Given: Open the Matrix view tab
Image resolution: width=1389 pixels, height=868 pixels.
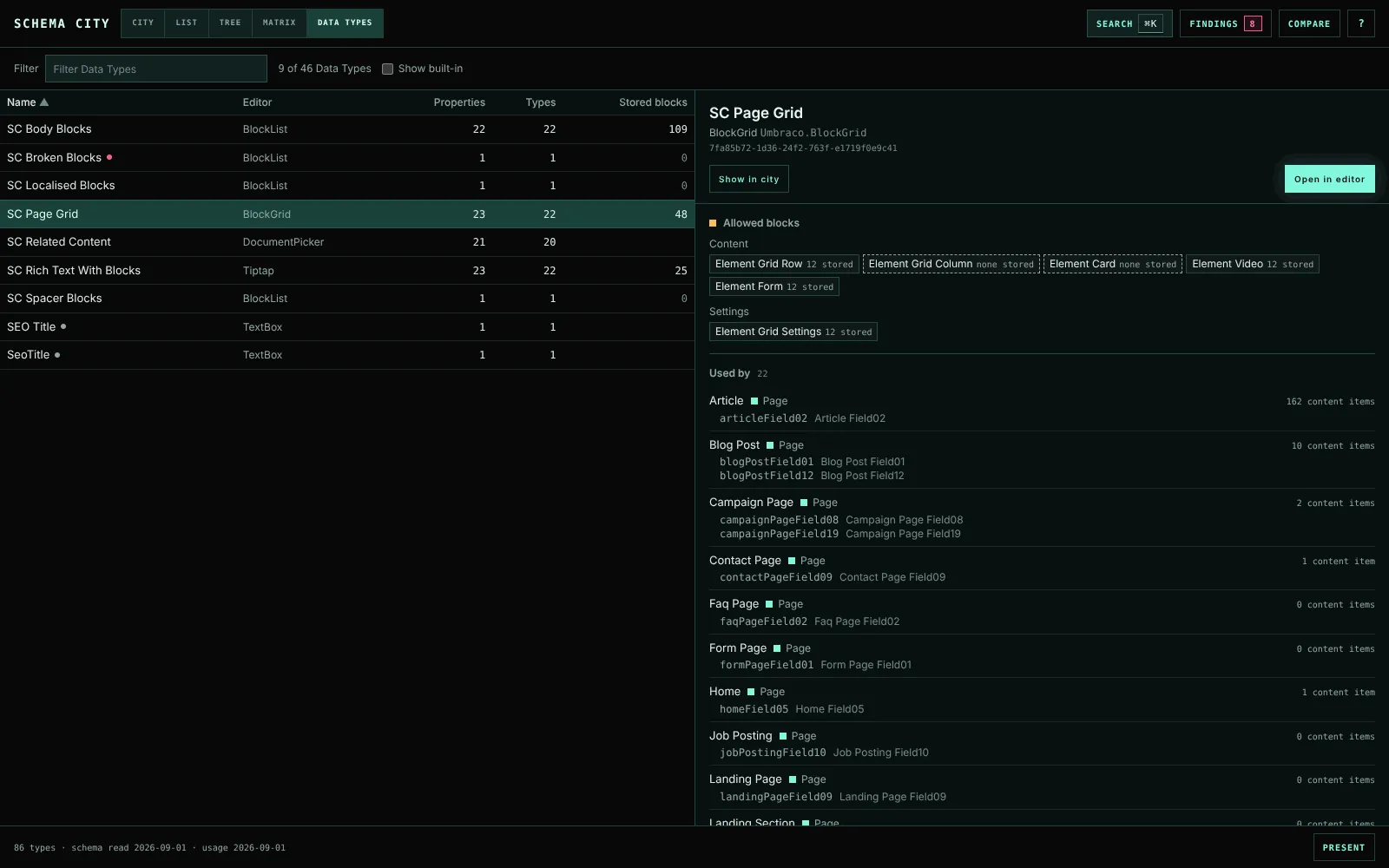Looking at the screenshot, I should pyautogui.click(x=280, y=23).
